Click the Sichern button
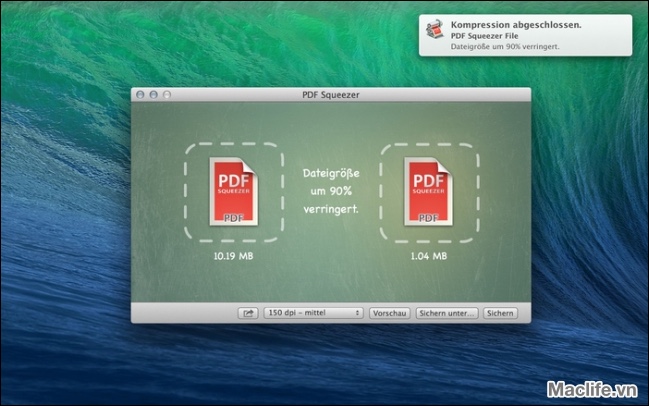This screenshot has width=649, height=406. point(500,313)
